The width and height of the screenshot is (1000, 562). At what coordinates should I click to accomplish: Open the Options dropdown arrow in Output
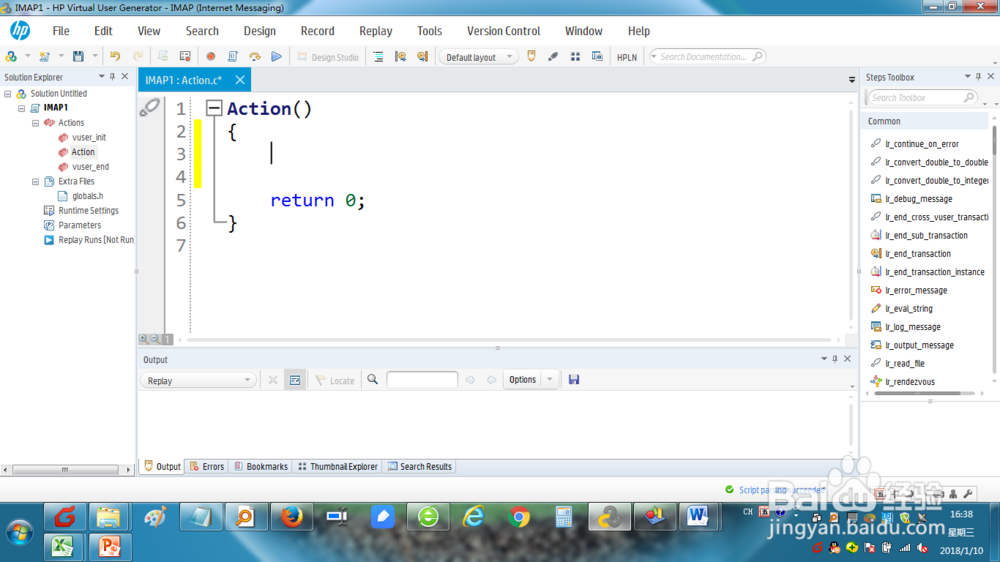pos(550,380)
